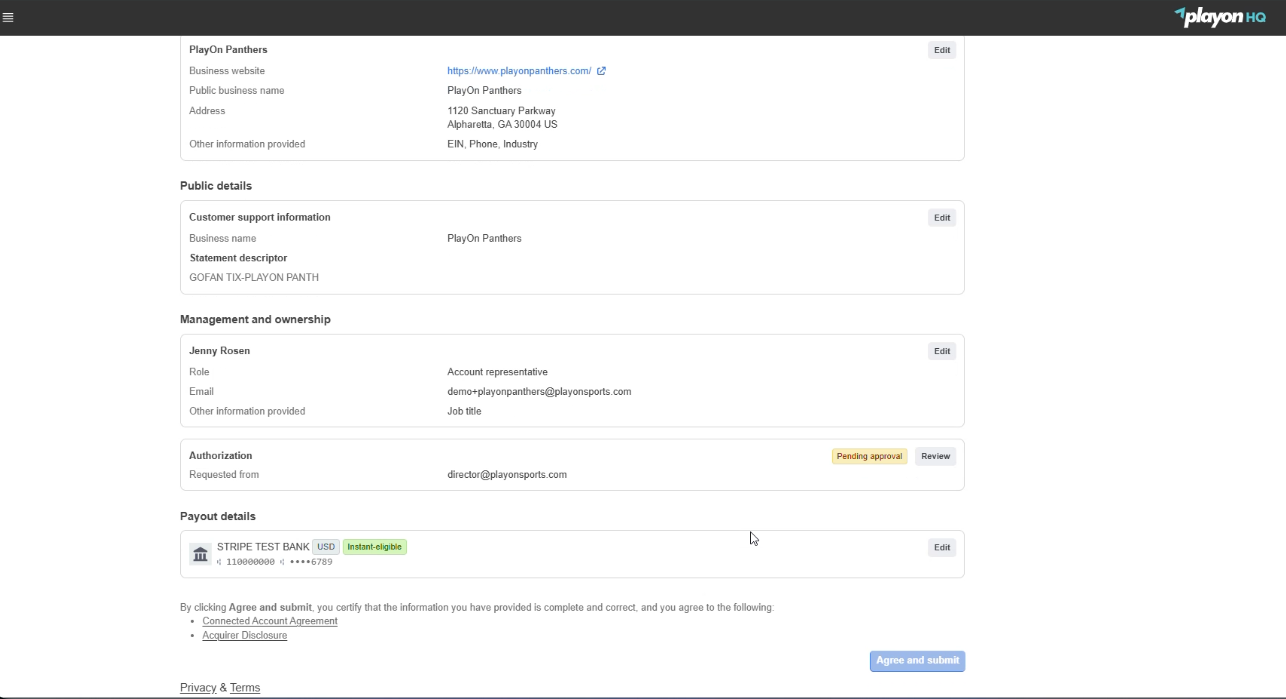Viewport: 1286px width, 699px height.
Task: Open the Privacy link
Action: 198,688
